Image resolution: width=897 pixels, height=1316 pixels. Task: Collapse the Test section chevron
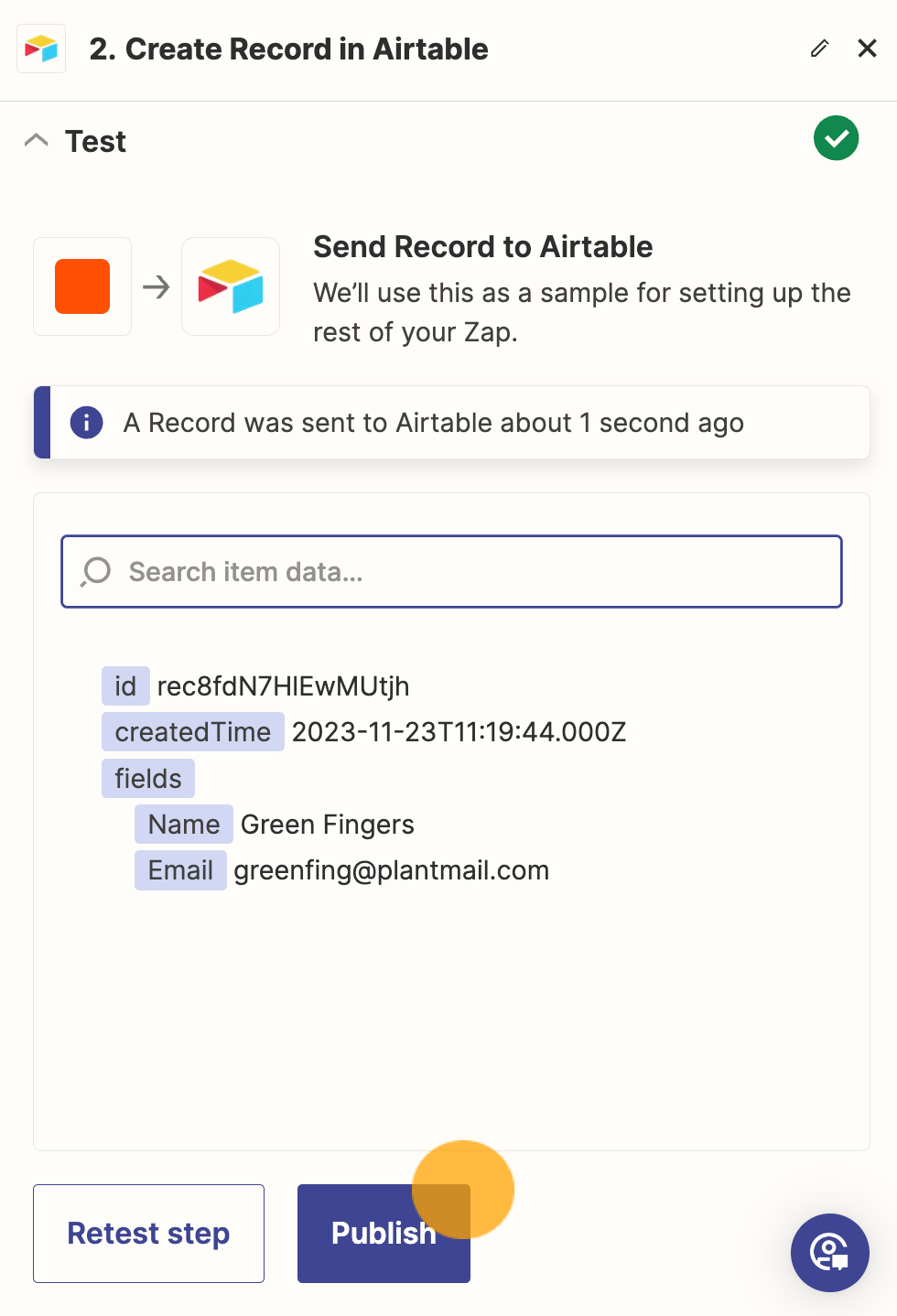tap(37, 140)
